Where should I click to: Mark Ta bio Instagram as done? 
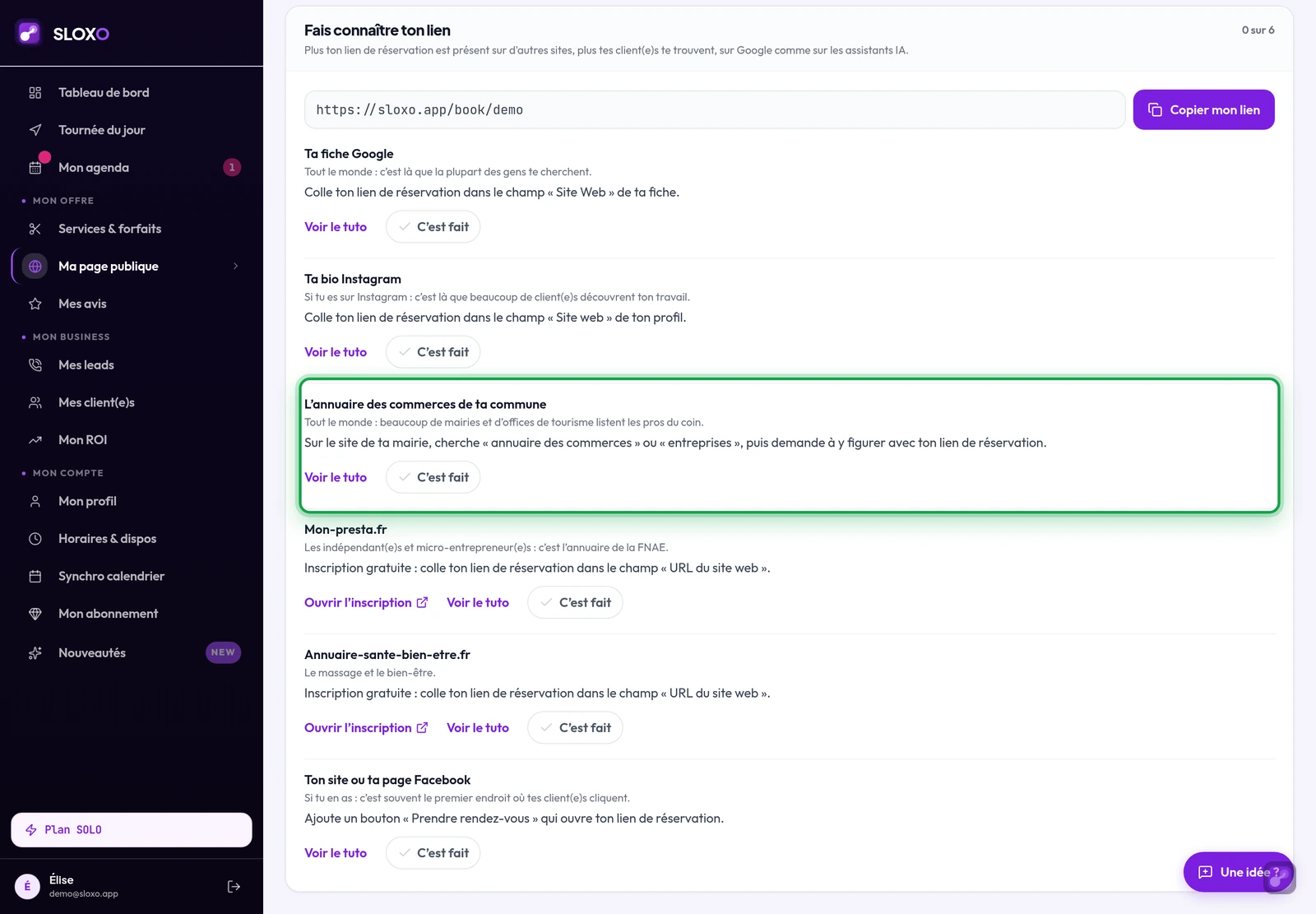433,352
